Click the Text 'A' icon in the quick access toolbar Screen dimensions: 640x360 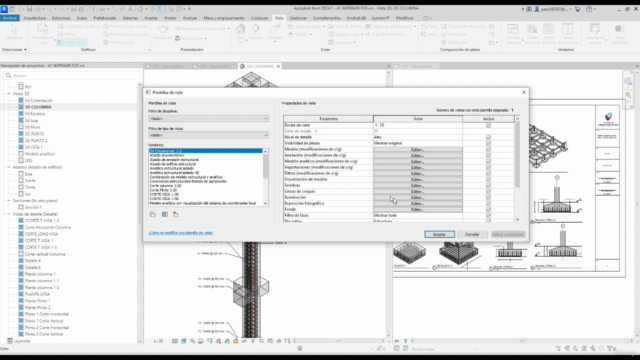pos(131,9)
